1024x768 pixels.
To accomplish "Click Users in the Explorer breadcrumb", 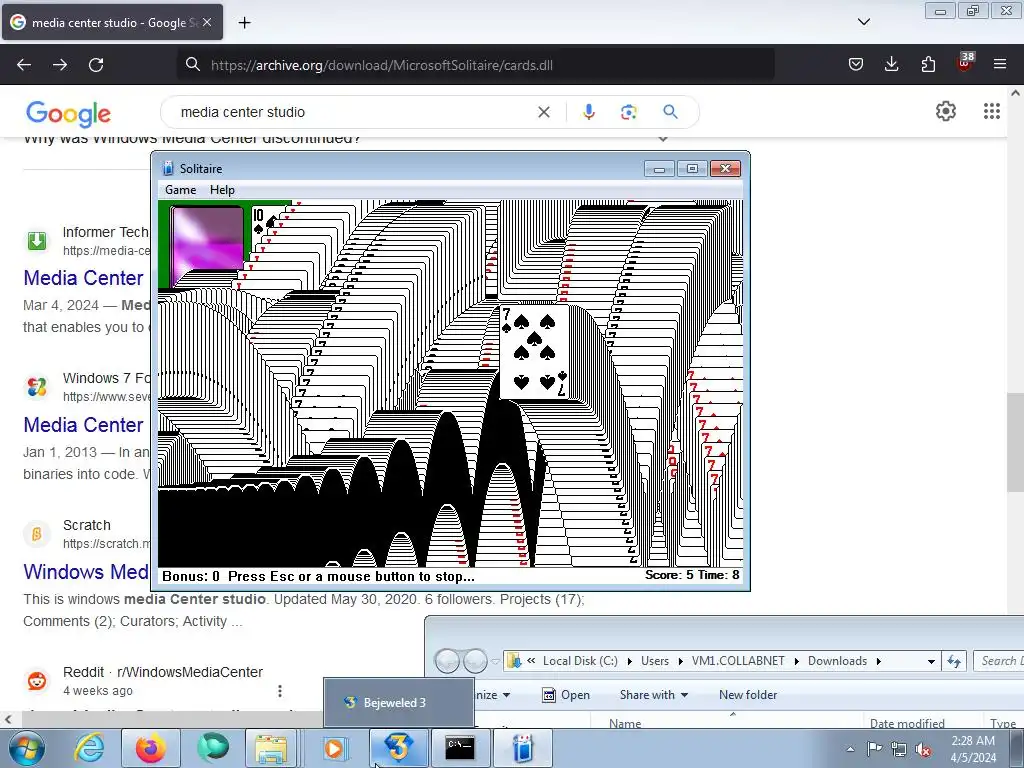I will (x=654, y=661).
